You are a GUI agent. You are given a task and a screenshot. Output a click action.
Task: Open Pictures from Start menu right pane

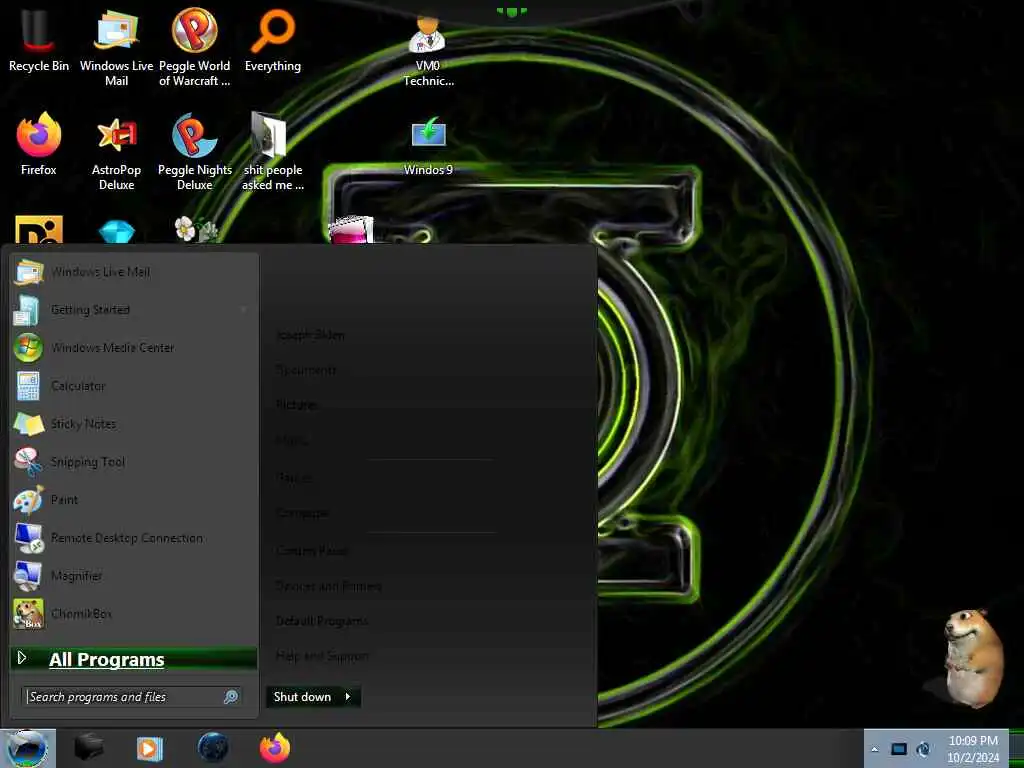click(x=296, y=405)
